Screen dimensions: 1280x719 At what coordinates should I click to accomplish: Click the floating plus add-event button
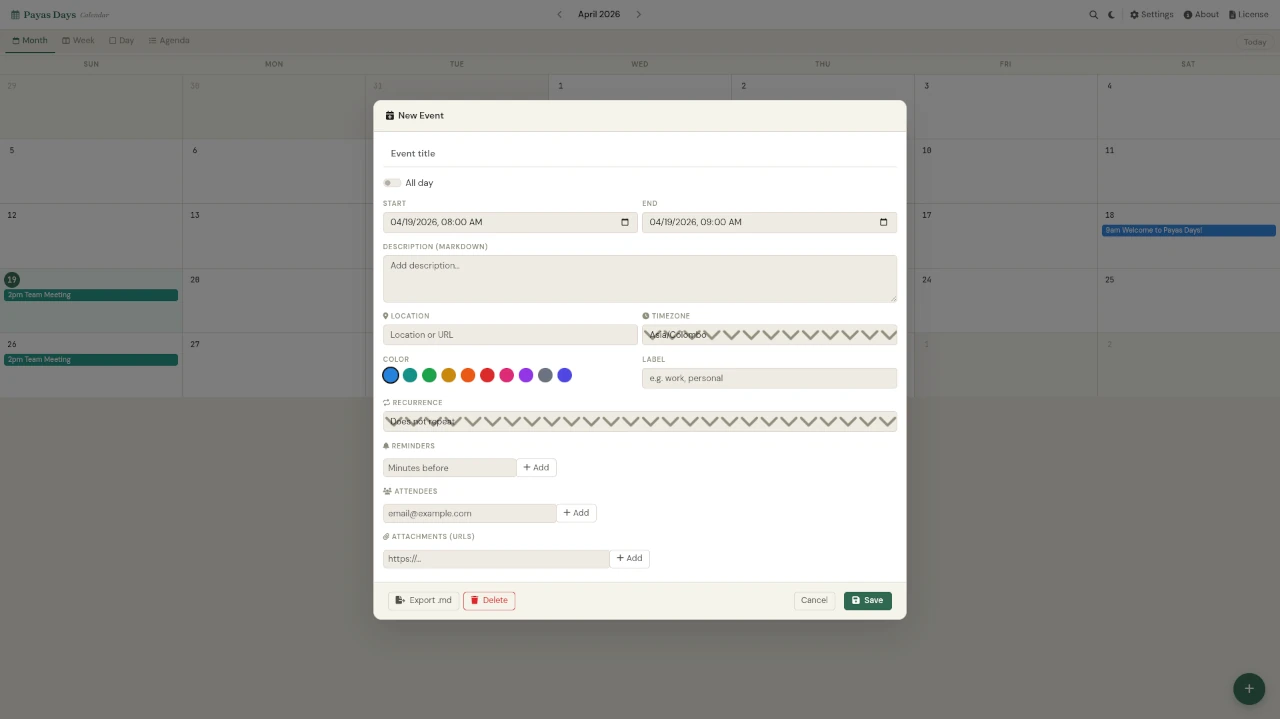pyautogui.click(x=1248, y=689)
